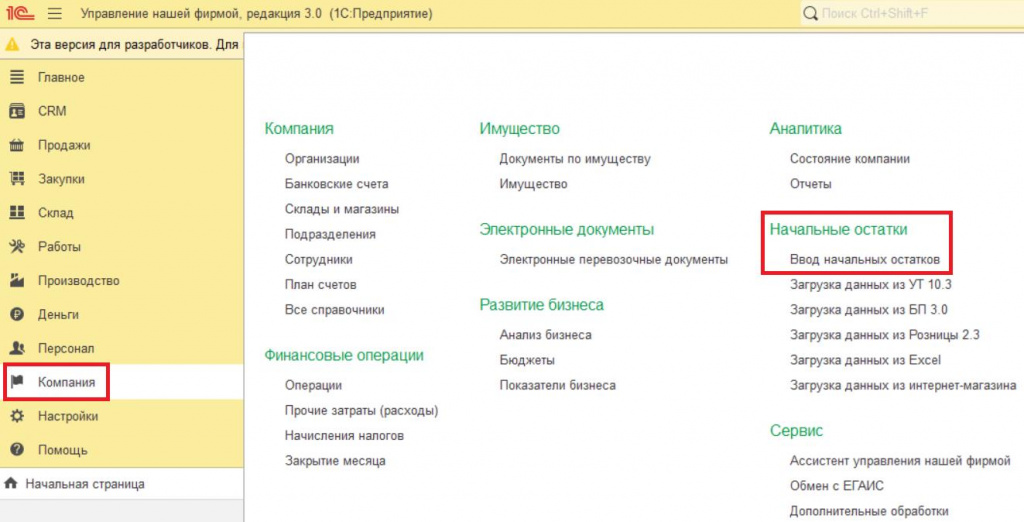This screenshot has height=522, width=1024.
Task: Open Загрузка данных из интернет-магазина
Action: coord(903,385)
